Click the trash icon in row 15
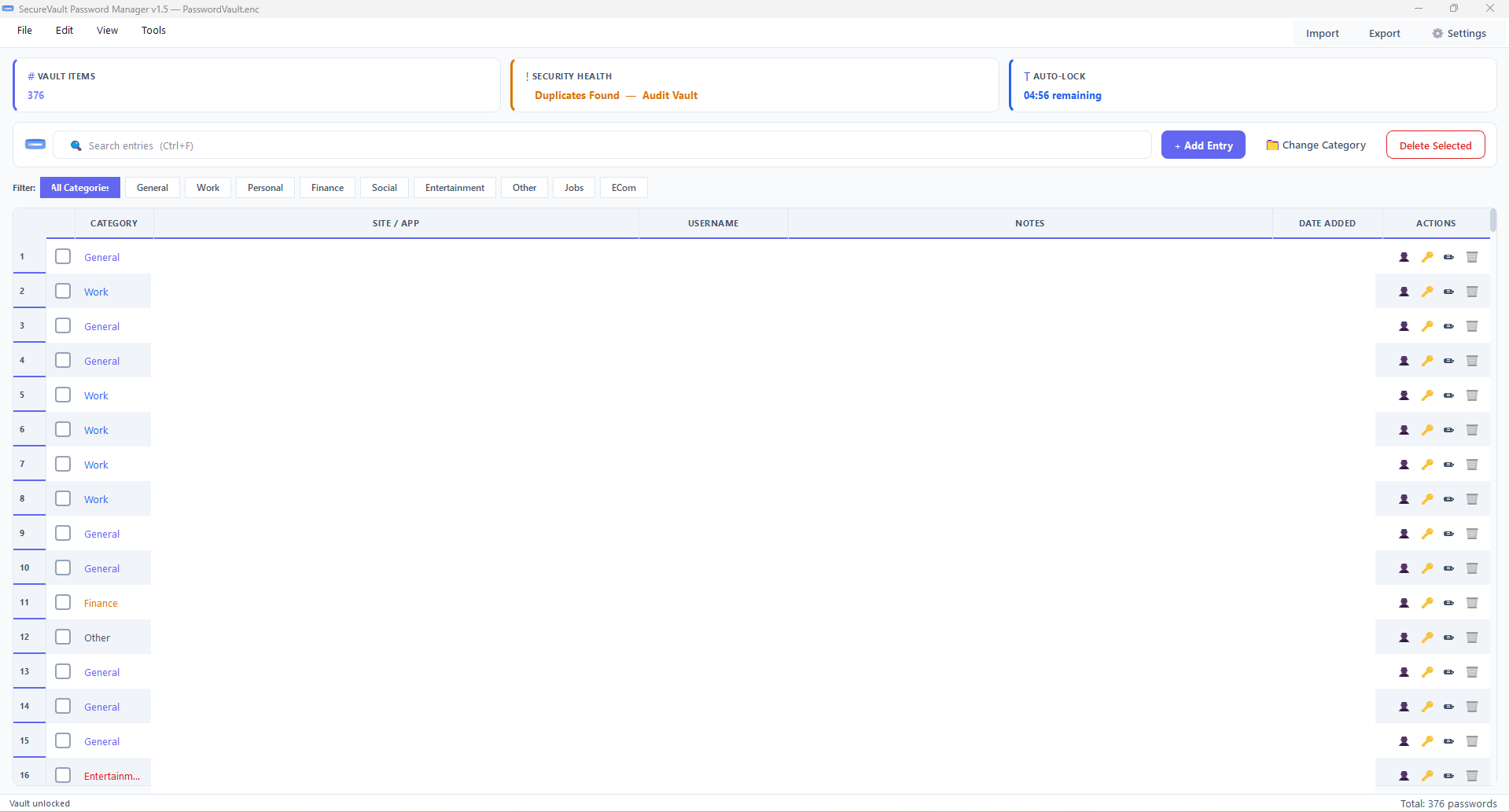This screenshot has height=812, width=1509. click(1472, 741)
